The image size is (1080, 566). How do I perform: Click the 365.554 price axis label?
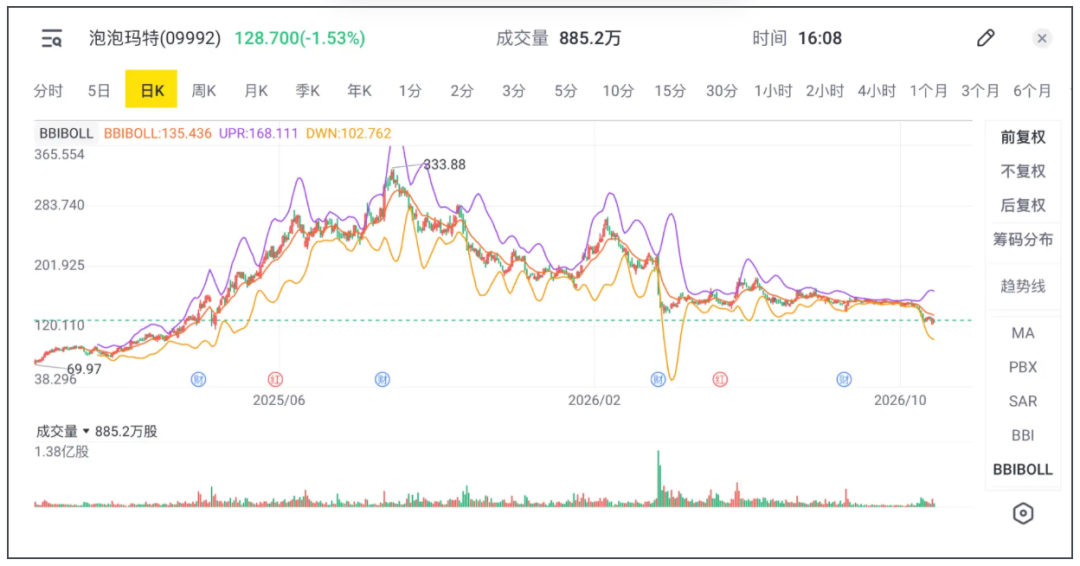coord(59,155)
